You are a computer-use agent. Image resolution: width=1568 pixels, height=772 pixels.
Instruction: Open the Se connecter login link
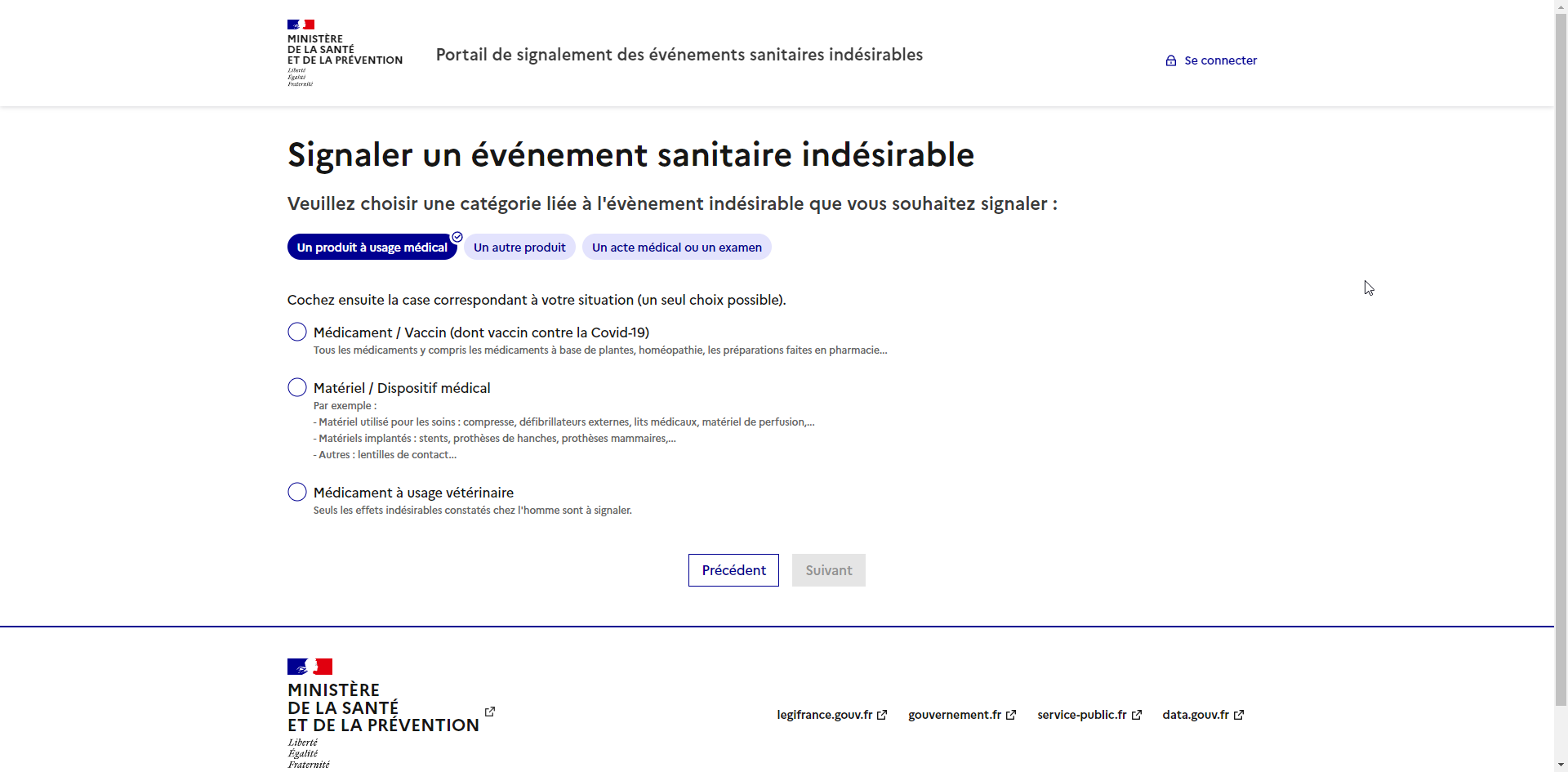pyautogui.click(x=1211, y=60)
